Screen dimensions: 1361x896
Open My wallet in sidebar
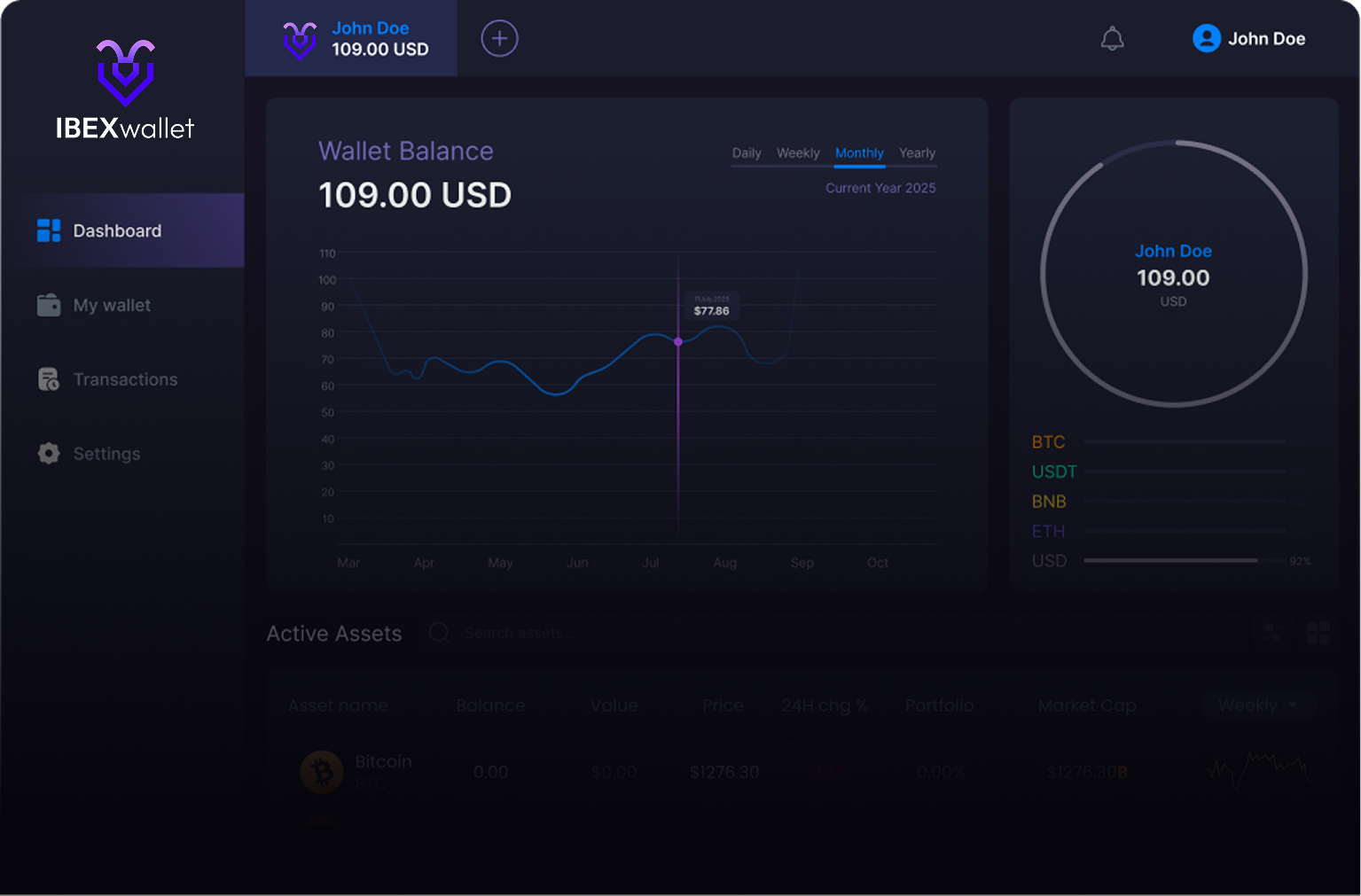point(112,305)
